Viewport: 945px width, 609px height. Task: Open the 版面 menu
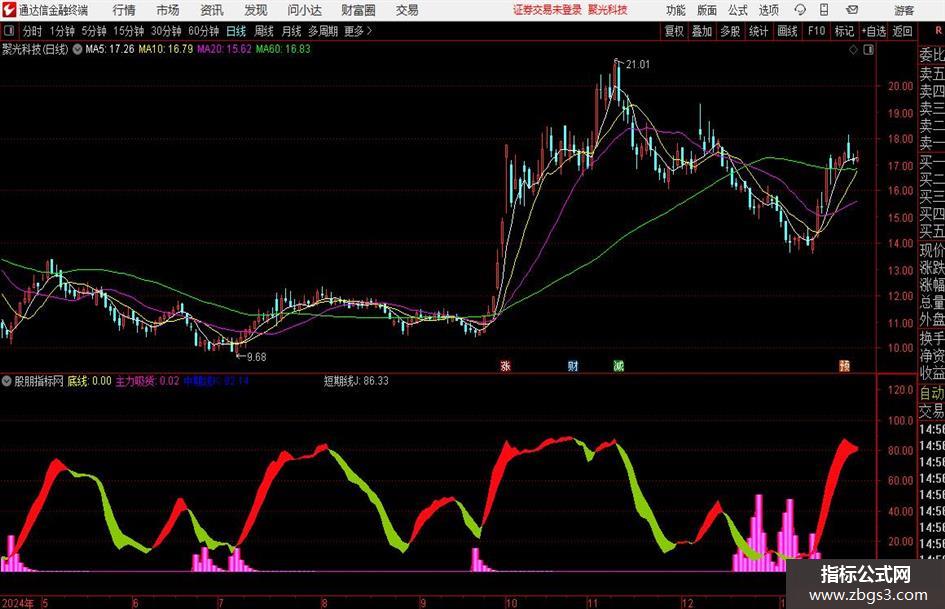[706, 10]
